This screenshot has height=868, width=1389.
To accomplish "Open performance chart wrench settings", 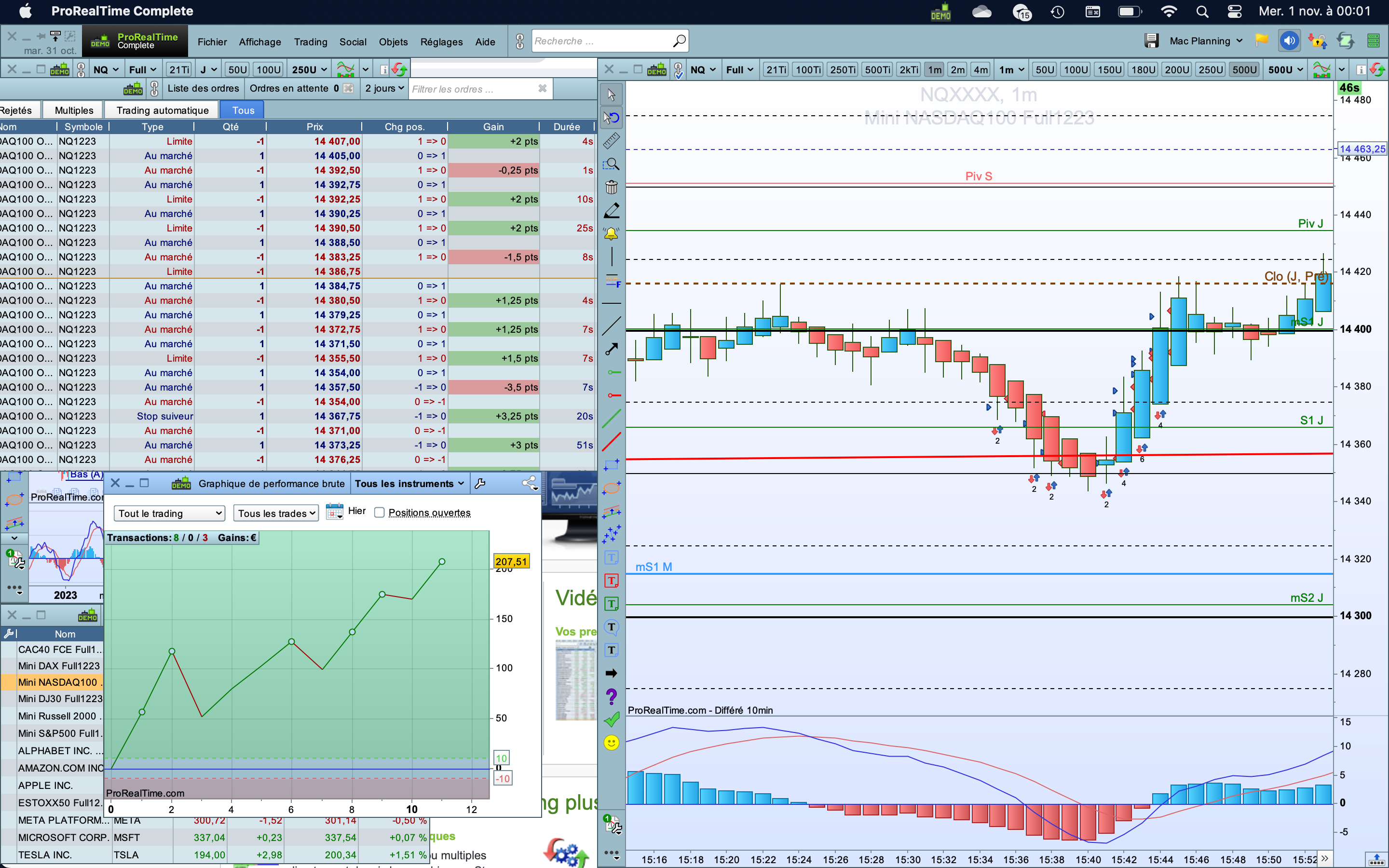I will 480,483.
